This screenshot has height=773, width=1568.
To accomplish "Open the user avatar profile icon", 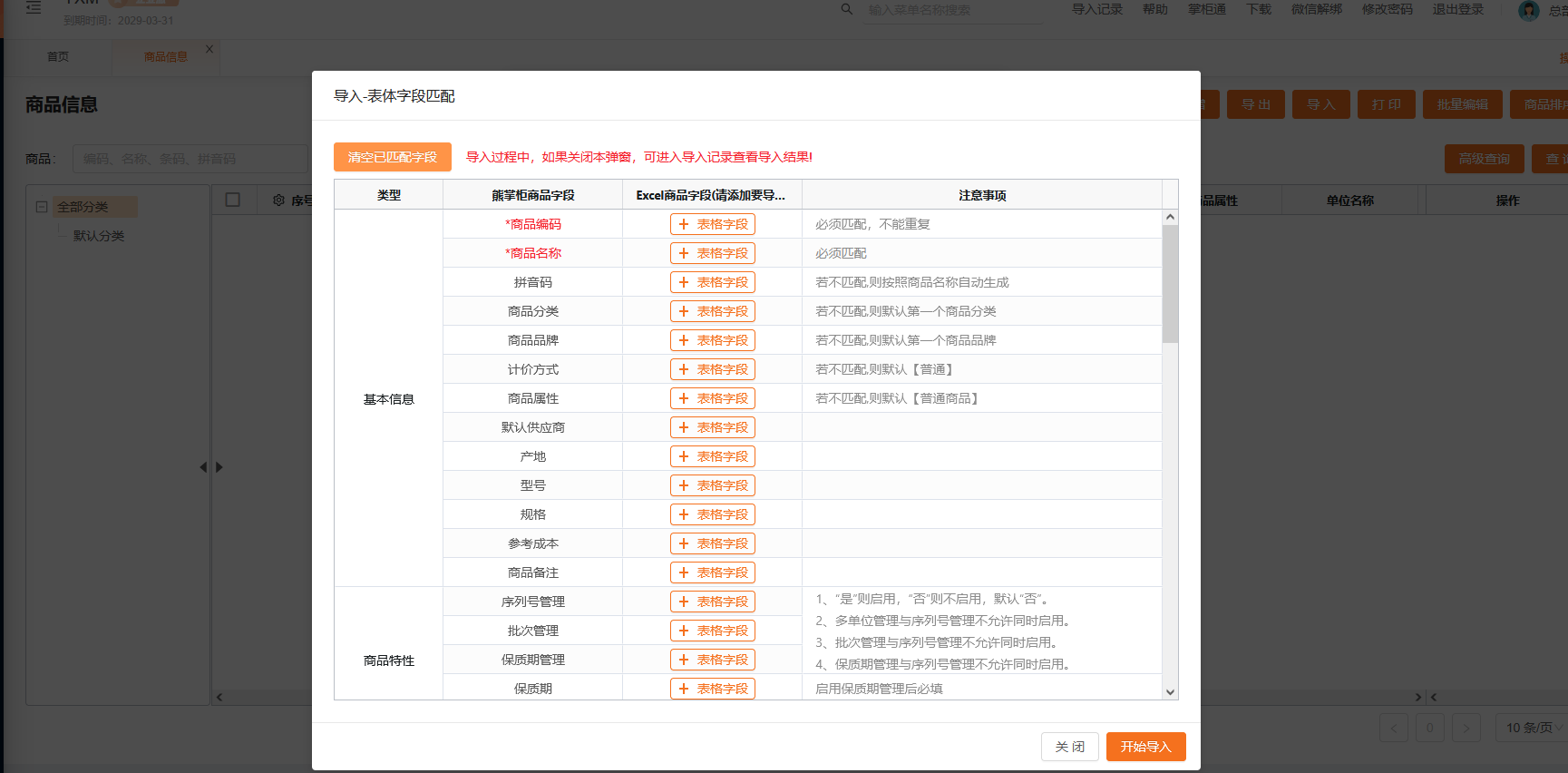I will point(1529,11).
